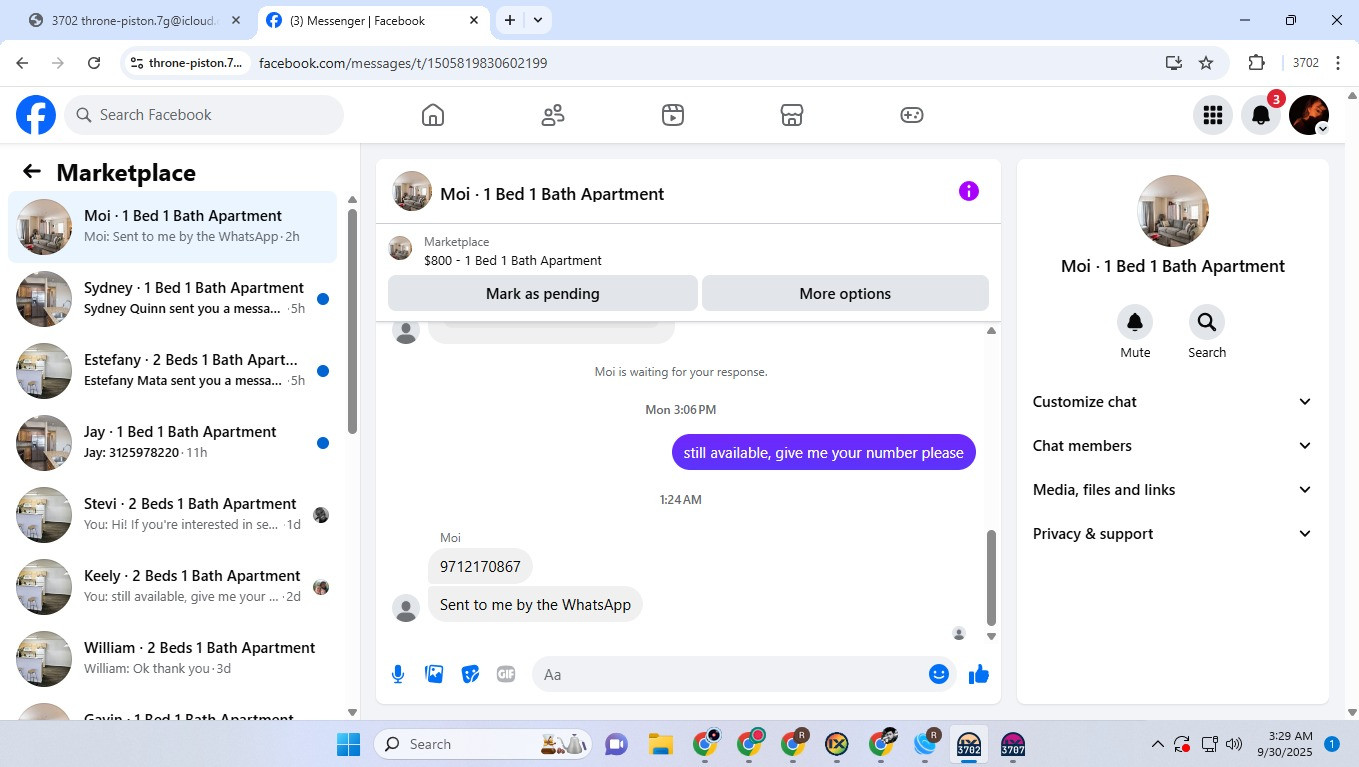This screenshot has height=767, width=1359.
Task: Go to the Home feed icon
Action: tap(433, 115)
